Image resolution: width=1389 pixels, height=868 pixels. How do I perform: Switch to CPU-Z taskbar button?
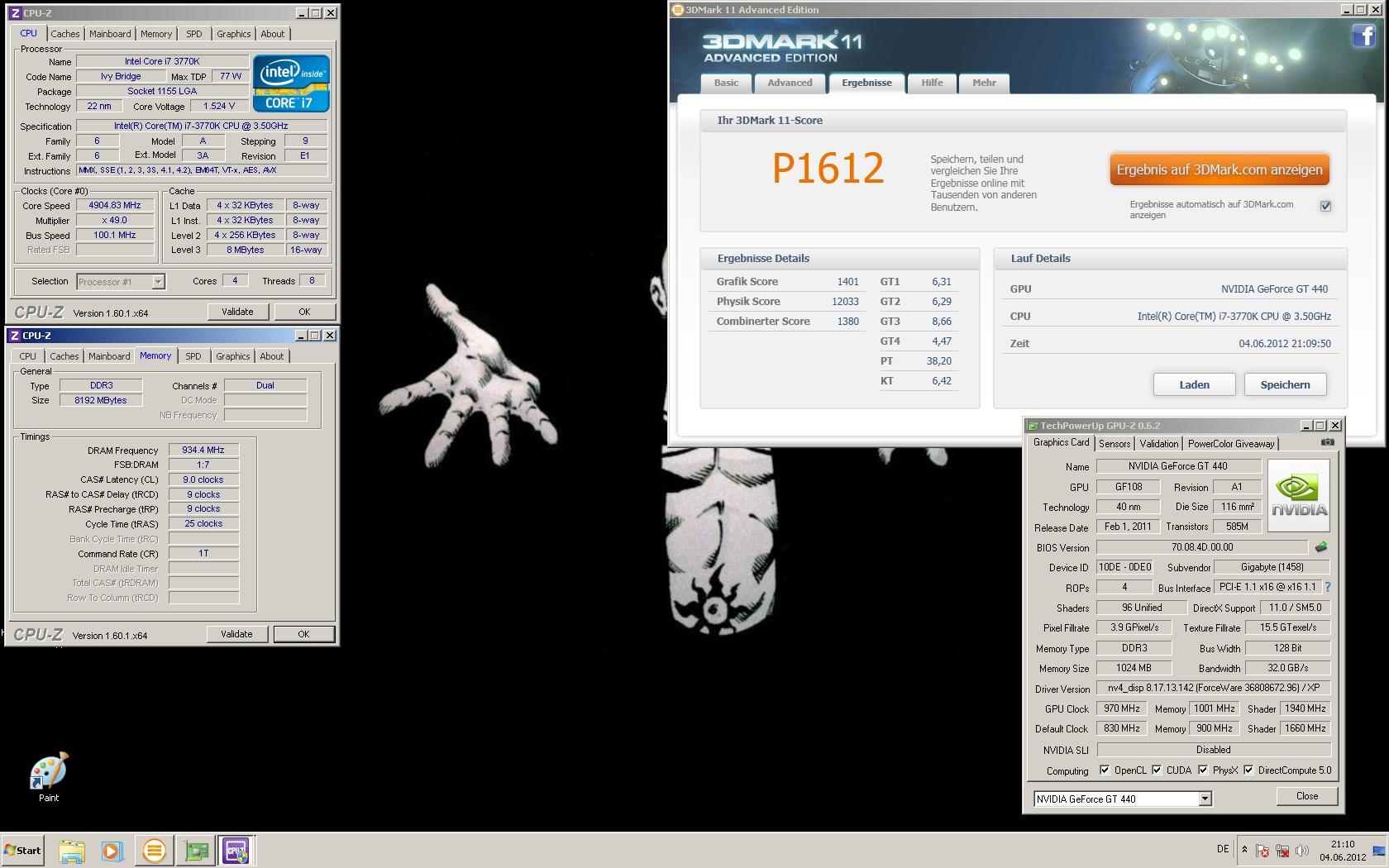(236, 851)
